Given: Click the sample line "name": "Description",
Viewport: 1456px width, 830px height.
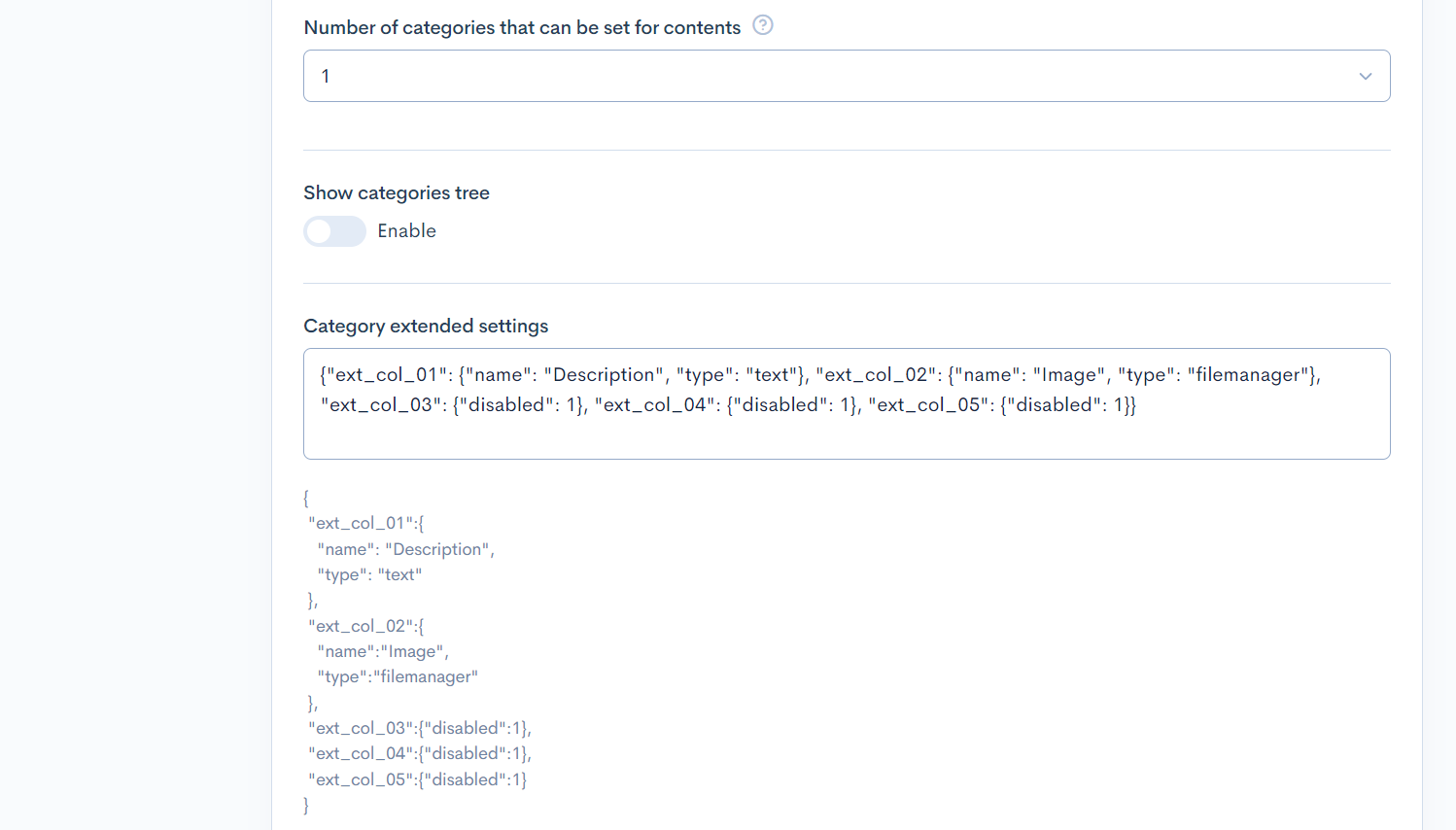Looking at the screenshot, I should pos(405,550).
